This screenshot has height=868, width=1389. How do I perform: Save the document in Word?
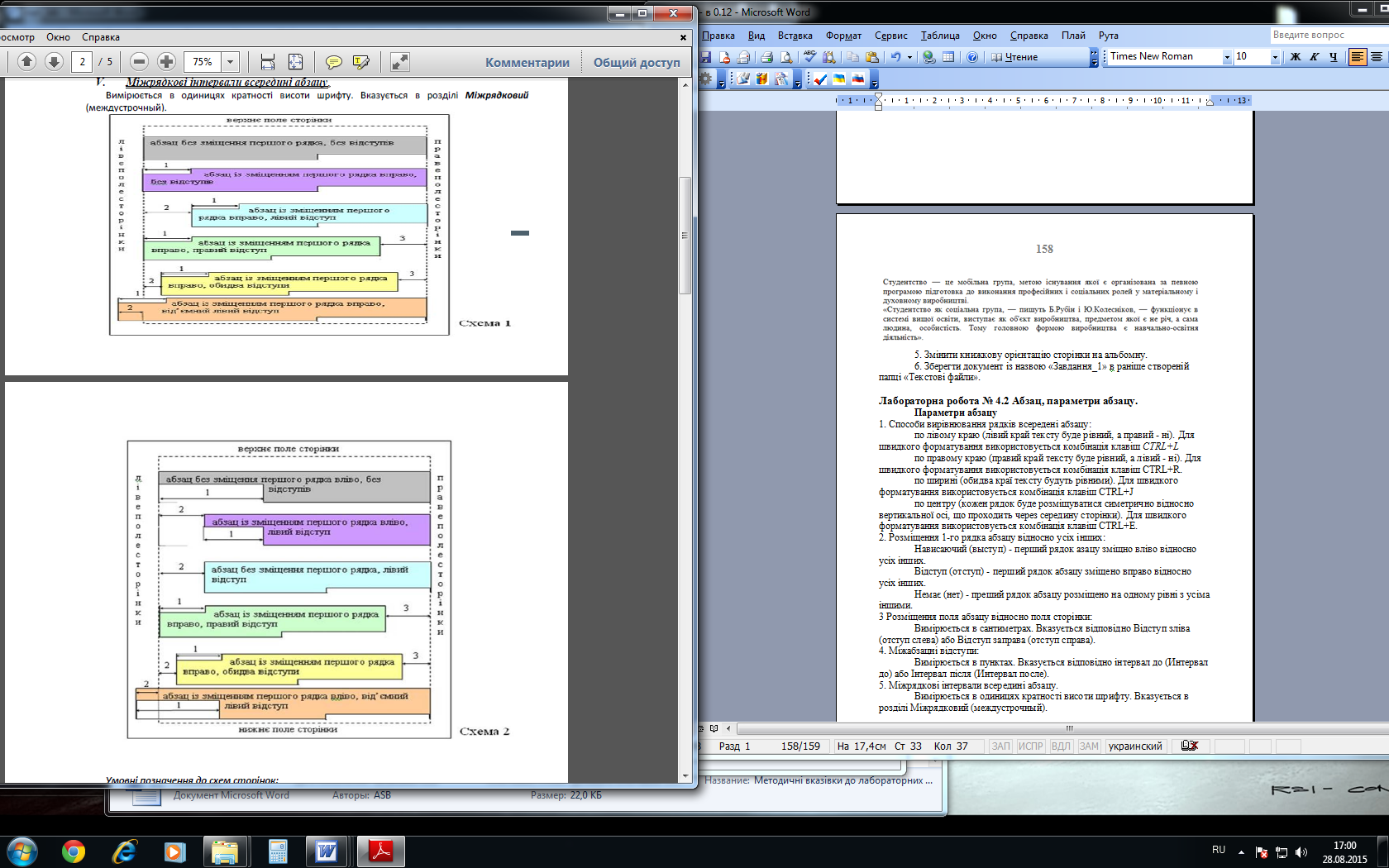[x=705, y=57]
